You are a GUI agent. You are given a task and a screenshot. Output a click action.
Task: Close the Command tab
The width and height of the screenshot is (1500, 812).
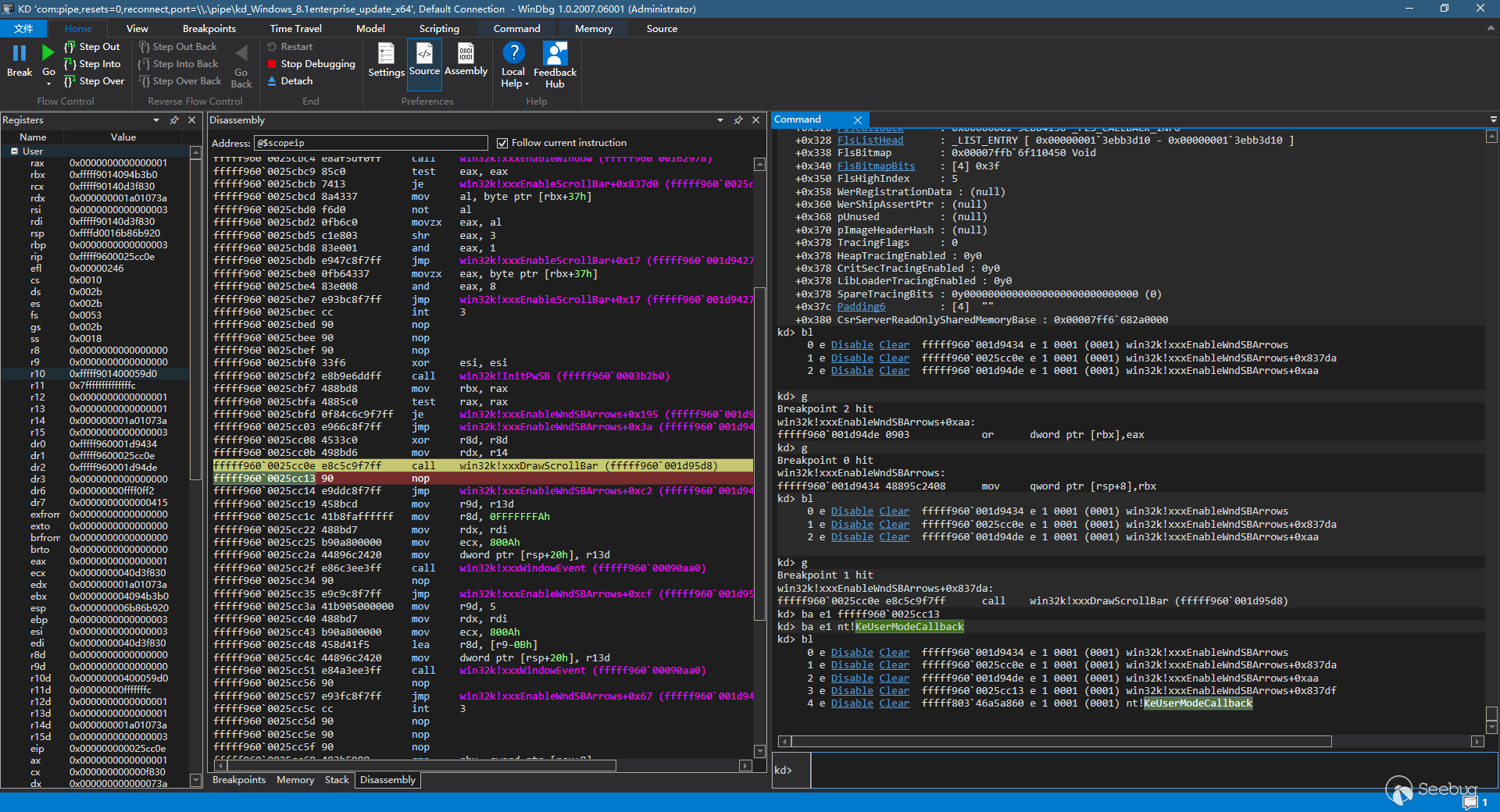point(857,120)
